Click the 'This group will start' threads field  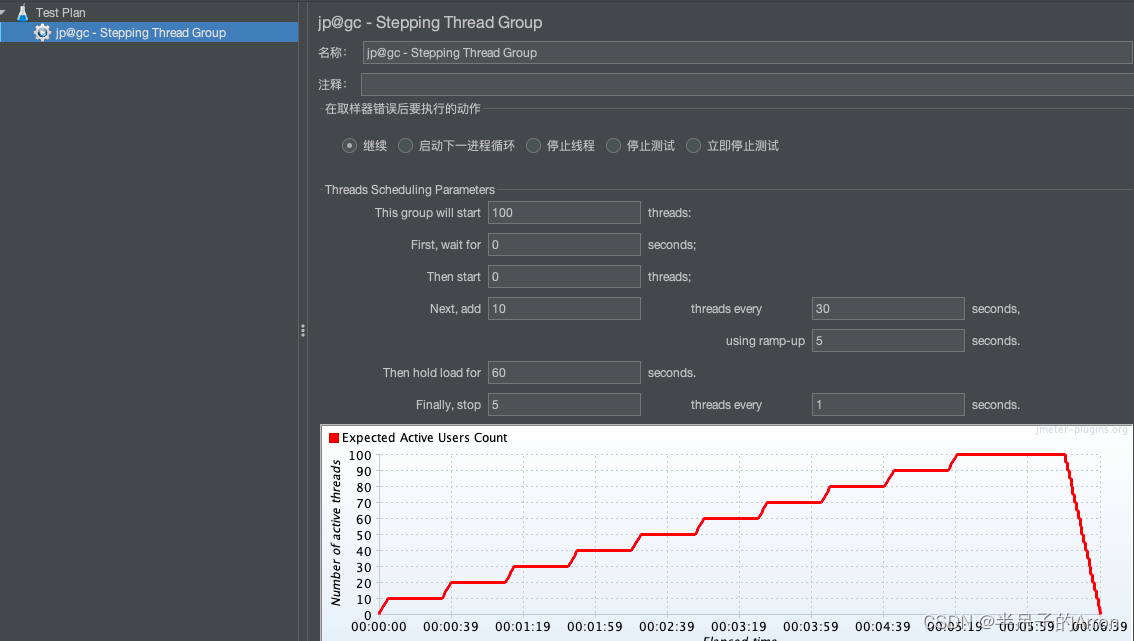[x=564, y=212]
